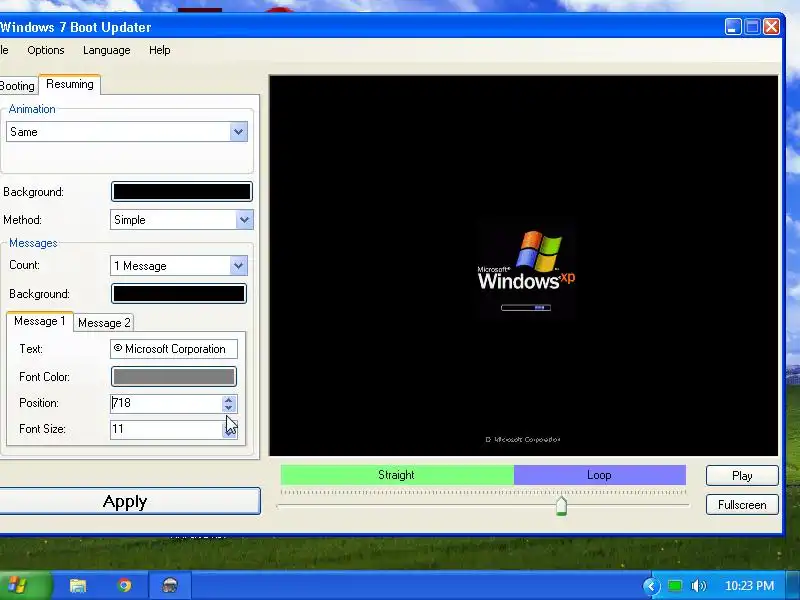
Task: Open the gray Font Color swatch
Action: pyautogui.click(x=174, y=377)
